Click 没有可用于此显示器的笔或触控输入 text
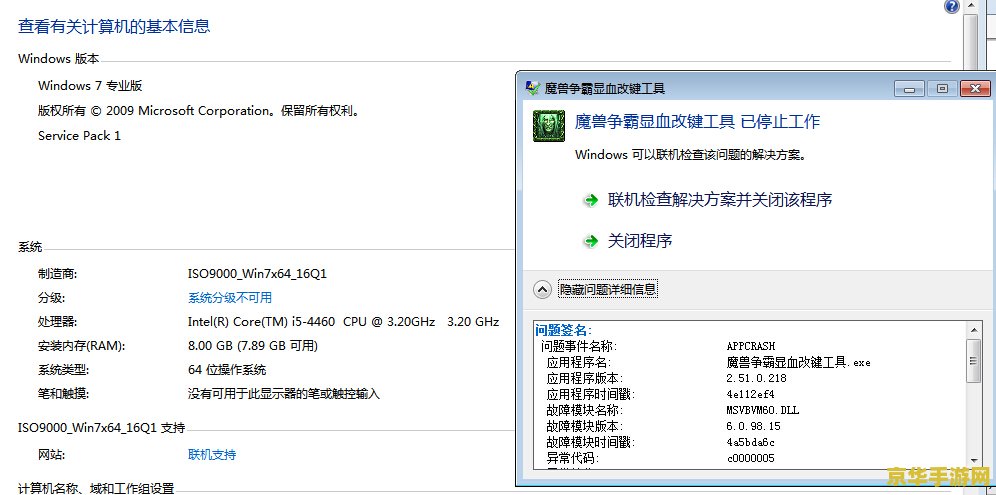This screenshot has width=996, height=495. (x=284, y=394)
